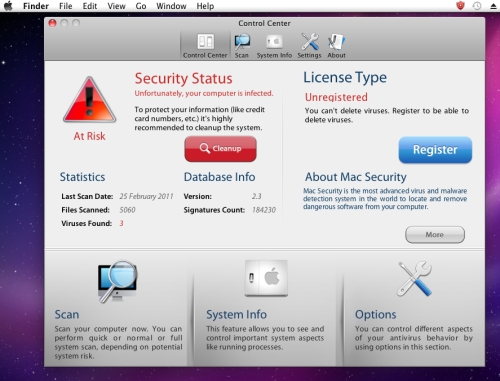Image resolution: width=500 pixels, height=381 pixels.
Task: Click the More button
Action: click(435, 235)
